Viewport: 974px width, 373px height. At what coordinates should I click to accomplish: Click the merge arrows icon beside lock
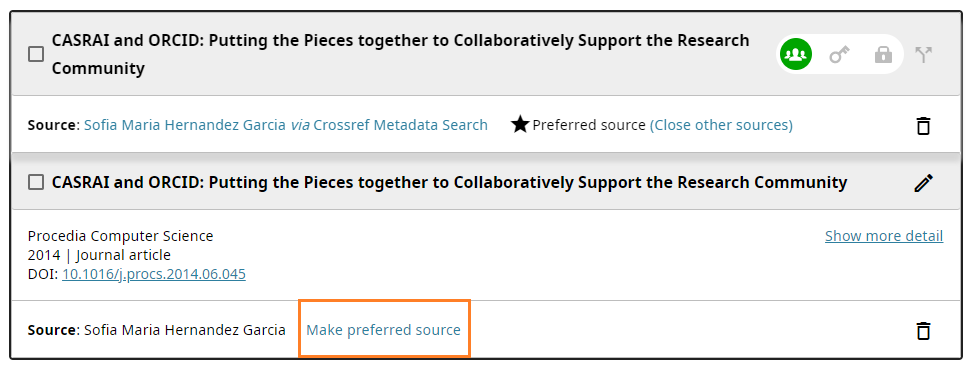(x=924, y=55)
